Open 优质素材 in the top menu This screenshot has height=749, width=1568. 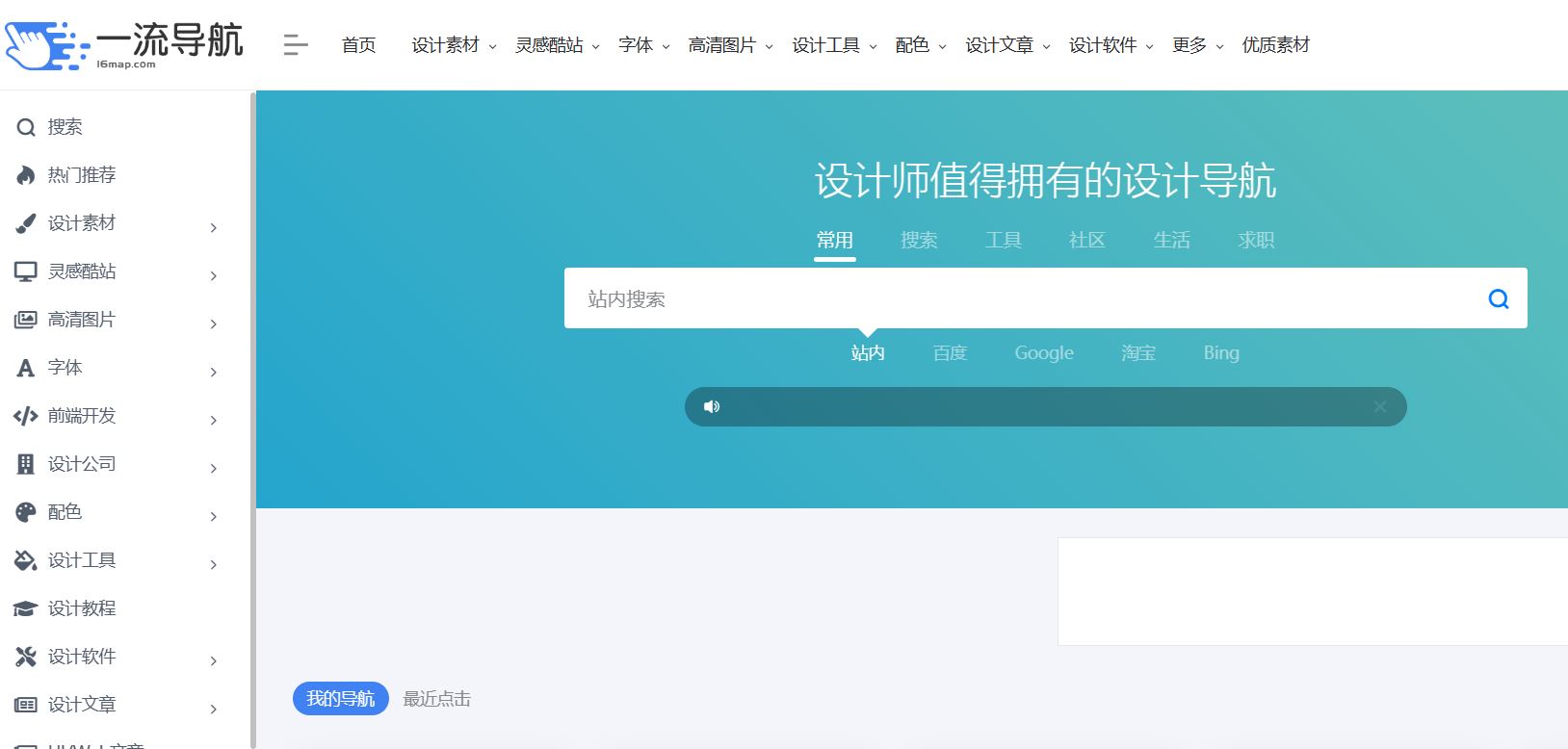point(1276,45)
